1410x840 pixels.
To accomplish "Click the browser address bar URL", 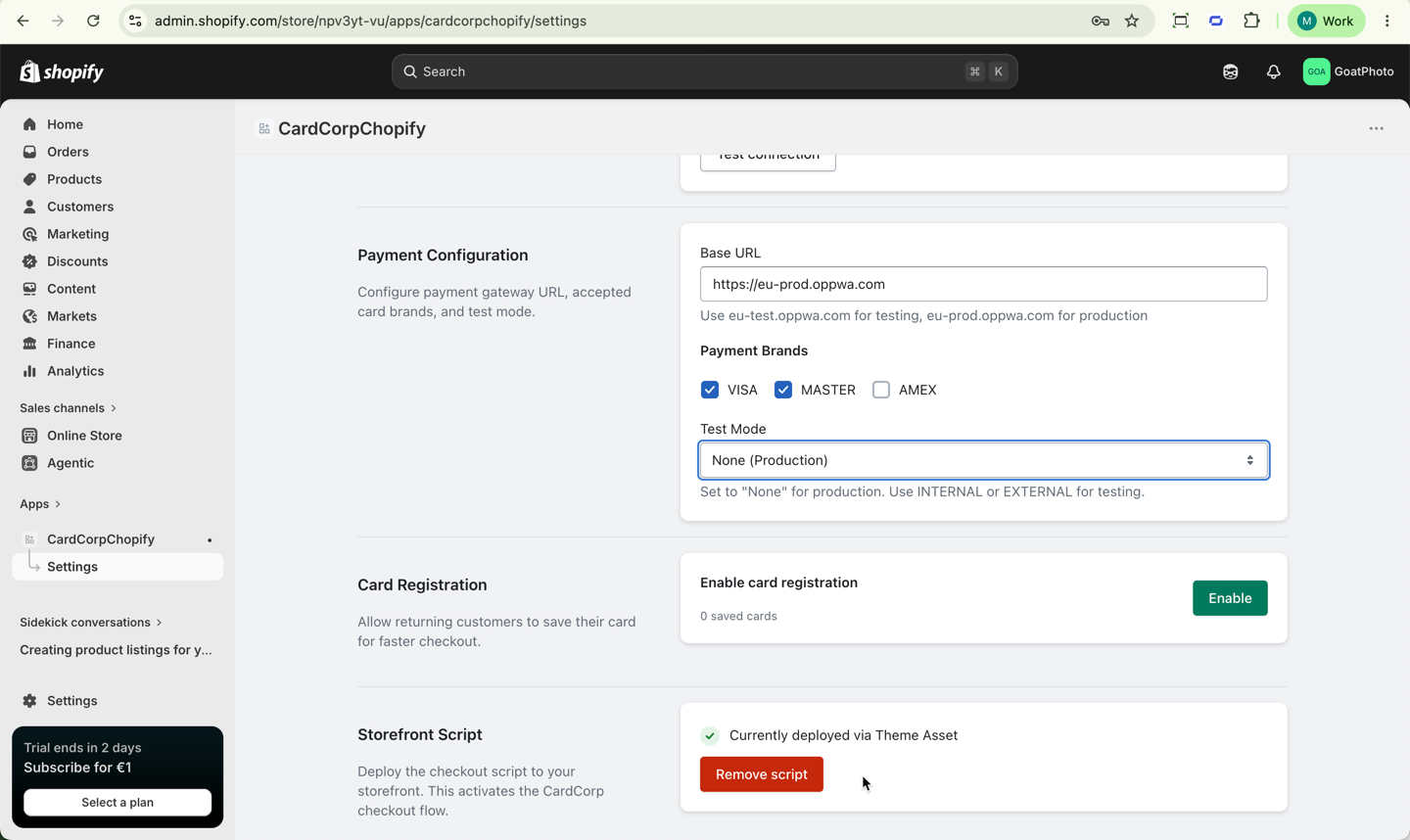I will coord(370,21).
